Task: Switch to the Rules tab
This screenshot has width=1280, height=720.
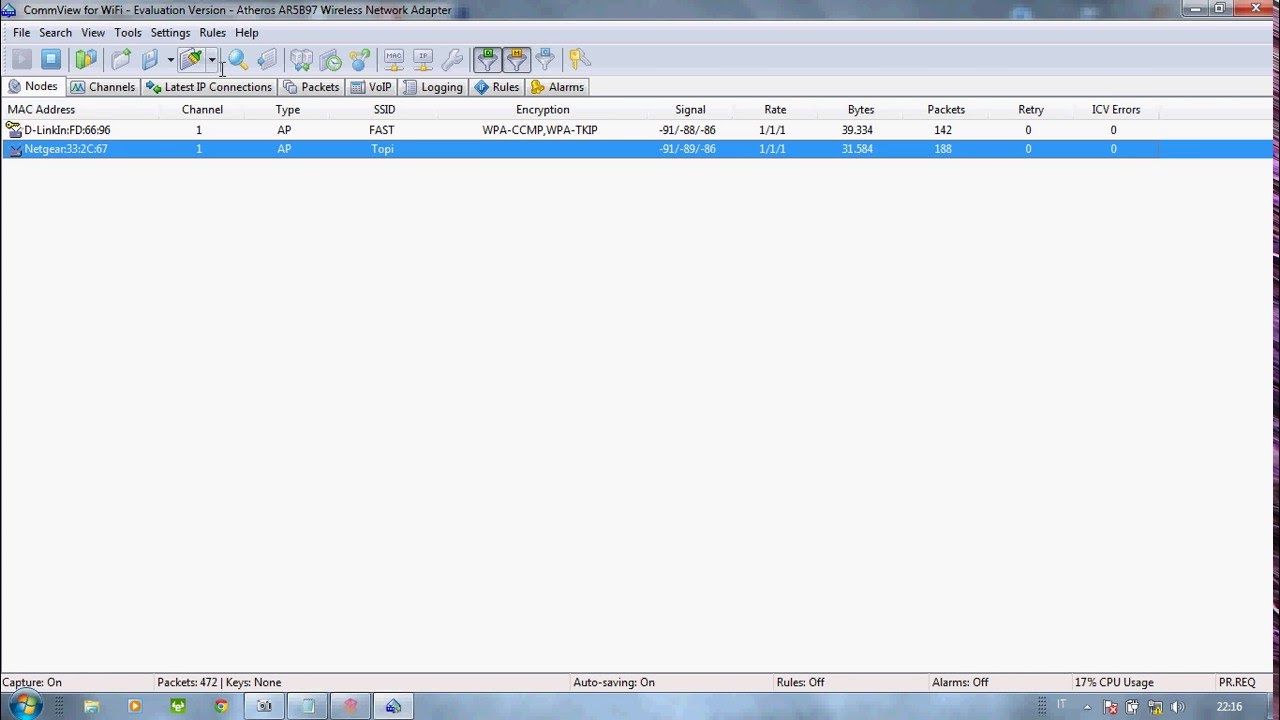Action: [x=497, y=87]
